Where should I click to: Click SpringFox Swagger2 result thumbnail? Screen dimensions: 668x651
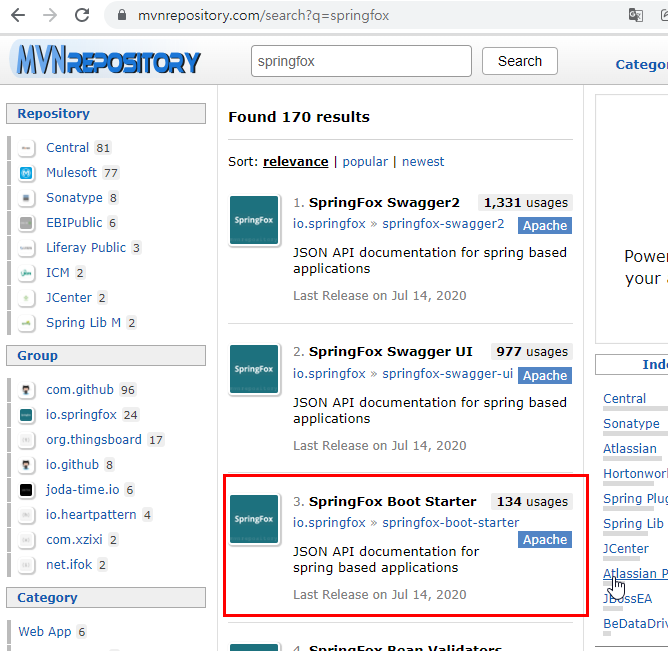coord(254,220)
